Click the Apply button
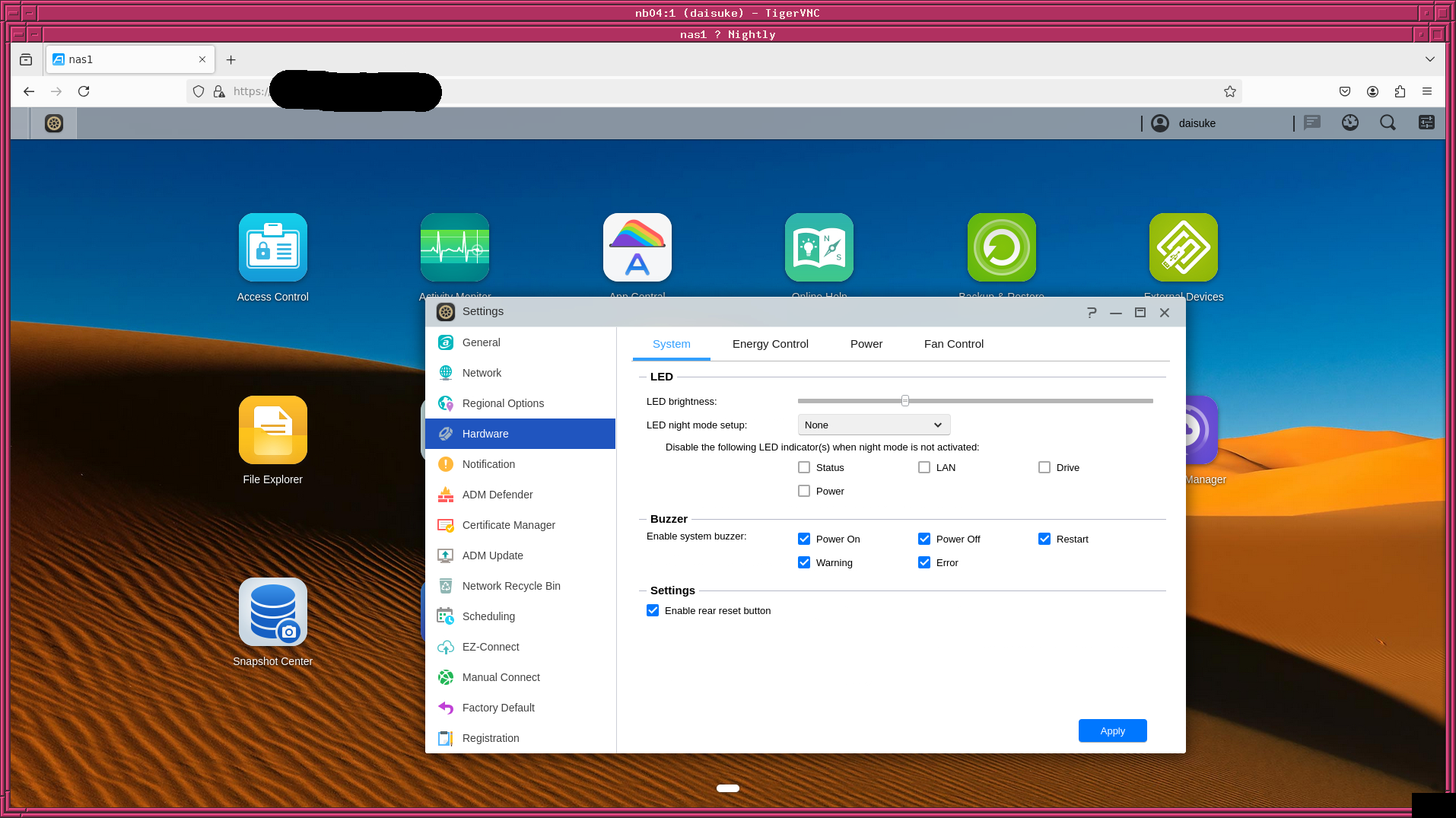Image resolution: width=1456 pixels, height=818 pixels. [1112, 731]
